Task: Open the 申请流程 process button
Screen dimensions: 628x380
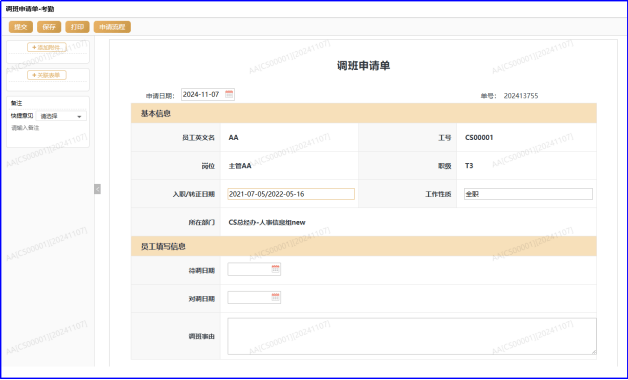Action: [x=112, y=27]
